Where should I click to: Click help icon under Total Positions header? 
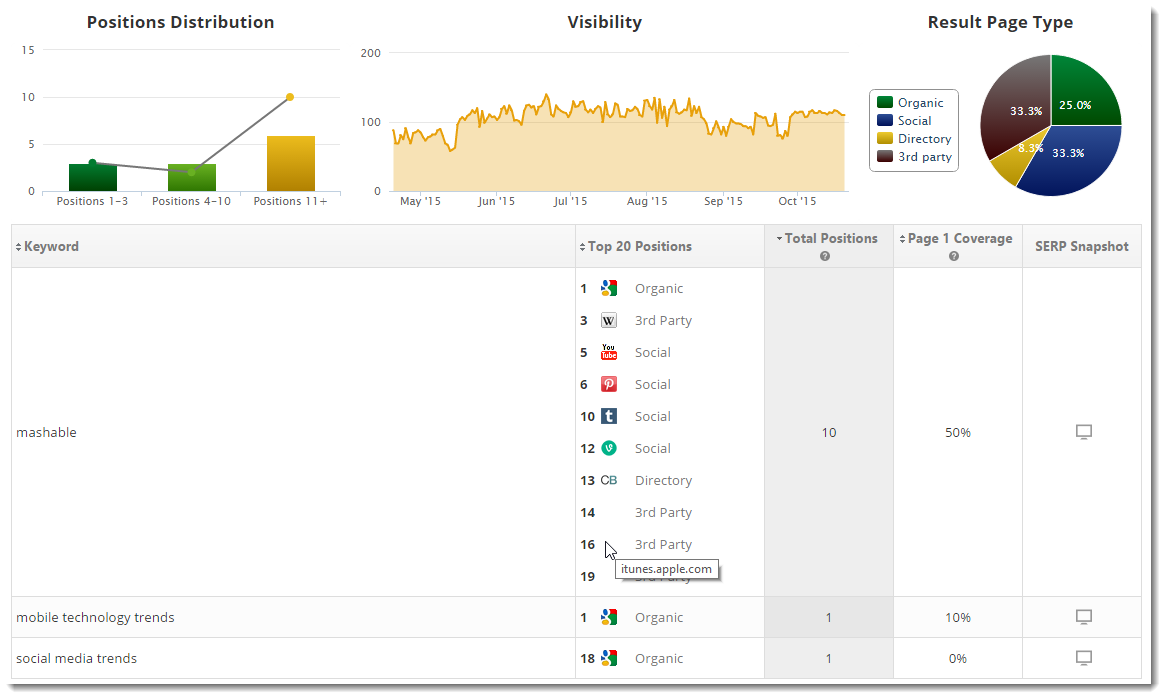click(825, 257)
